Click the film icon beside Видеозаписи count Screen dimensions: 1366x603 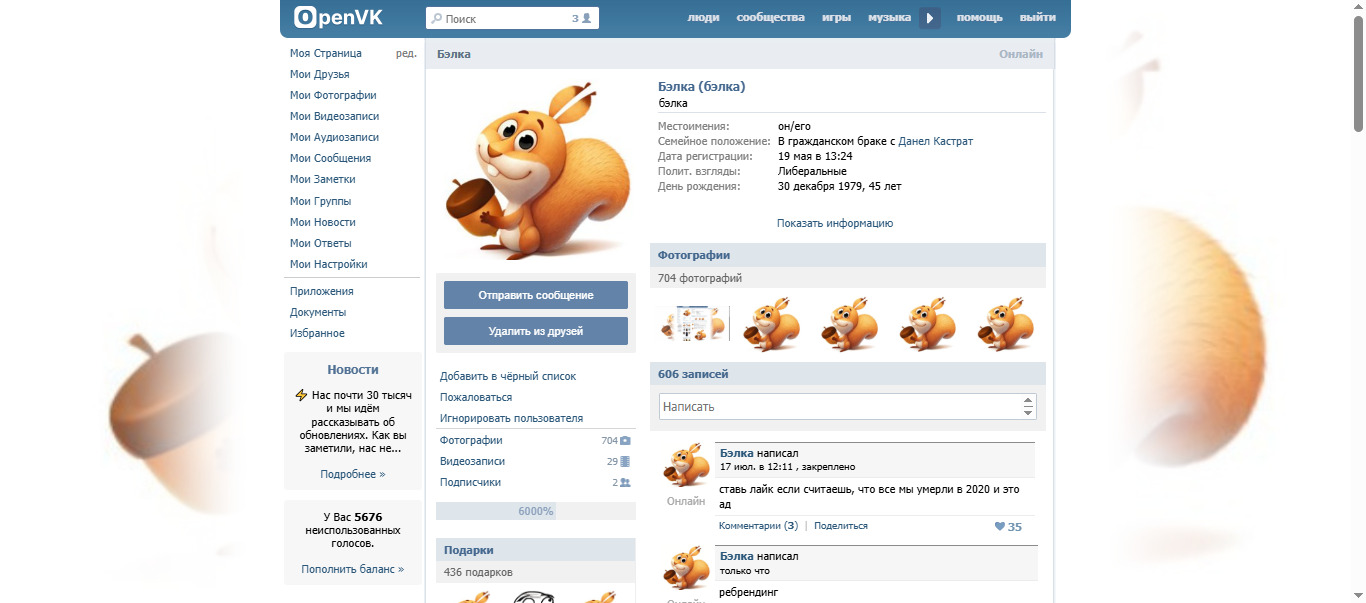pyautogui.click(x=625, y=461)
